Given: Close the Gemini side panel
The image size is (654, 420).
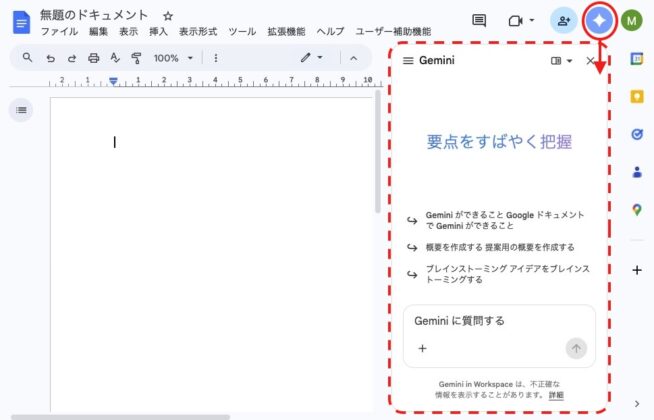Looking at the screenshot, I should 590,61.
